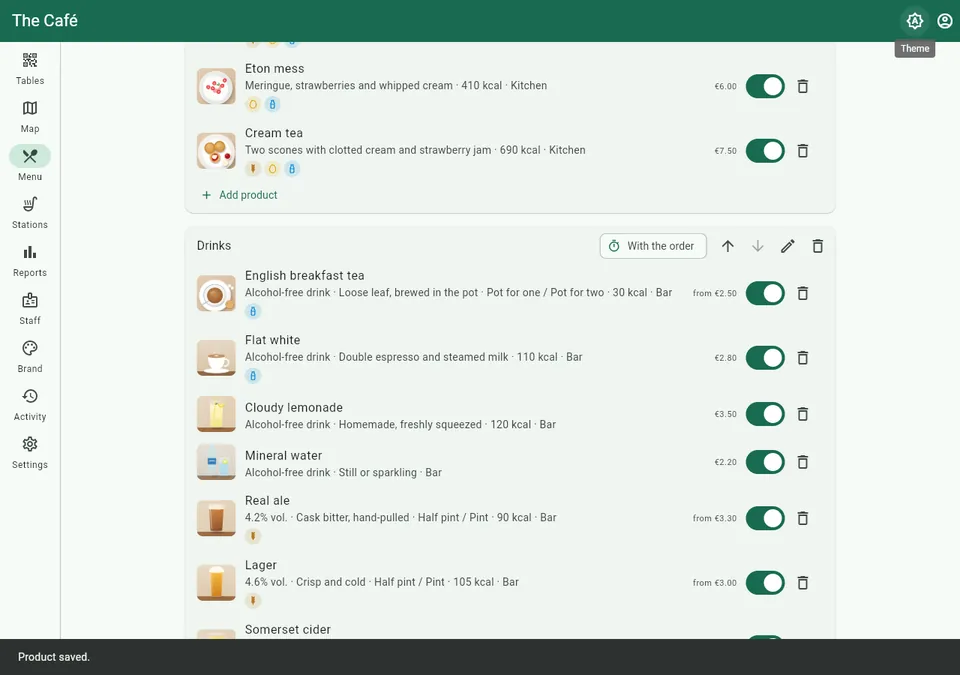Open Stations in the sidebar
Image resolution: width=960 pixels, height=675 pixels.
[30, 213]
